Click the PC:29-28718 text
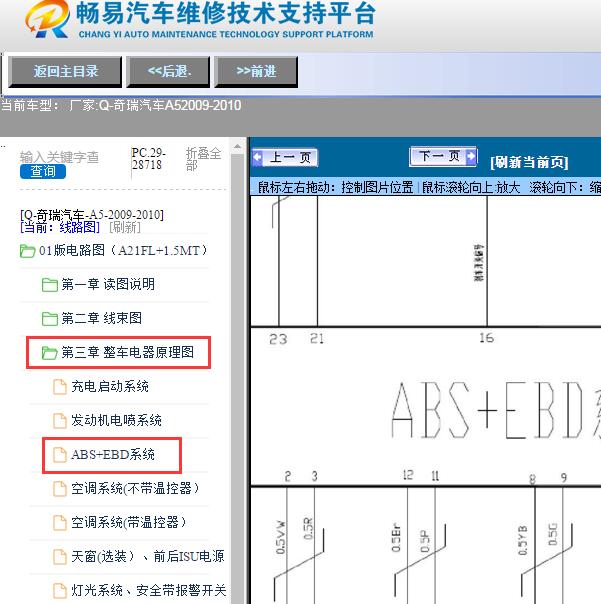Image resolution: width=601 pixels, height=604 pixels. 148,159
